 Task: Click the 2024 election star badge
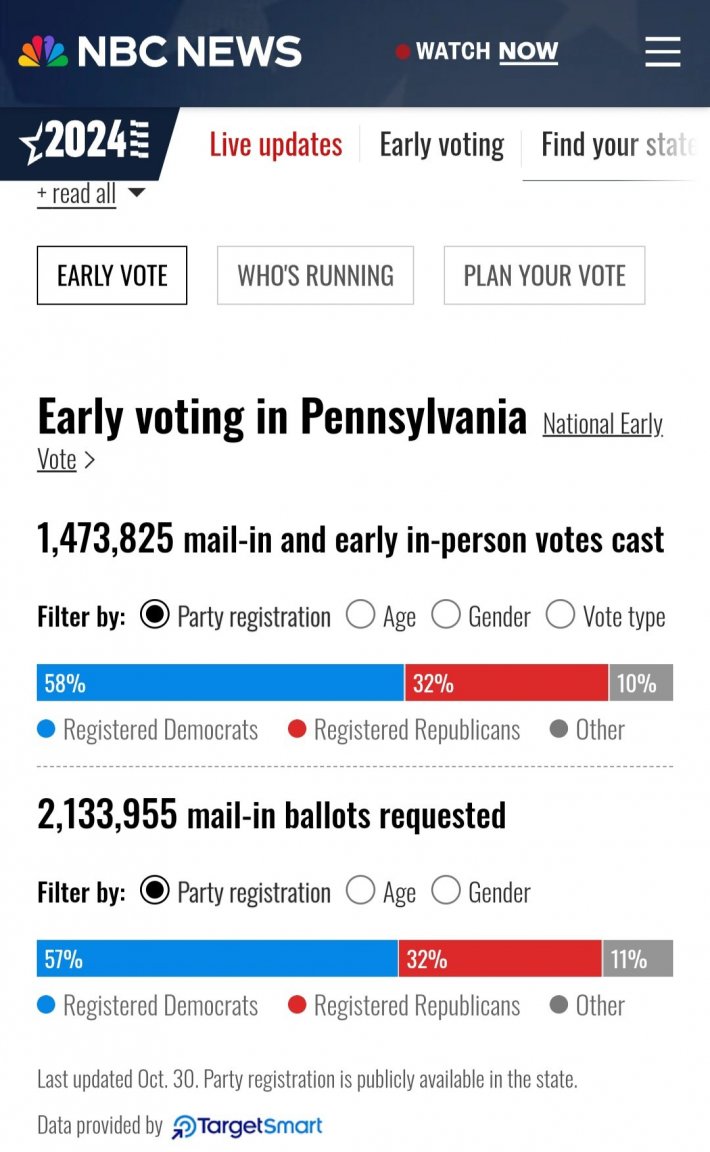coord(85,140)
